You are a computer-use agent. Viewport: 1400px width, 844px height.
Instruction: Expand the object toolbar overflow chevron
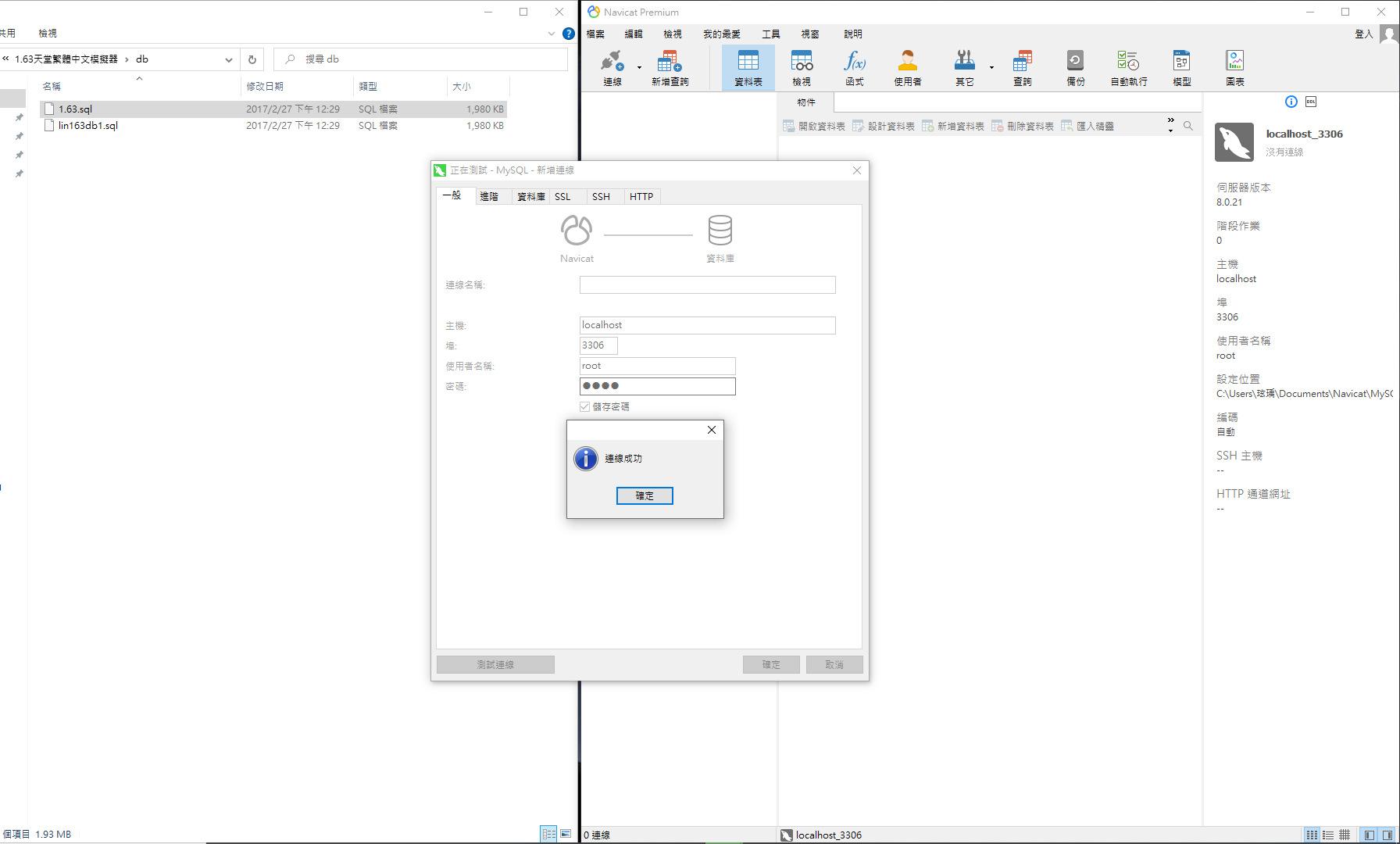(x=1170, y=124)
